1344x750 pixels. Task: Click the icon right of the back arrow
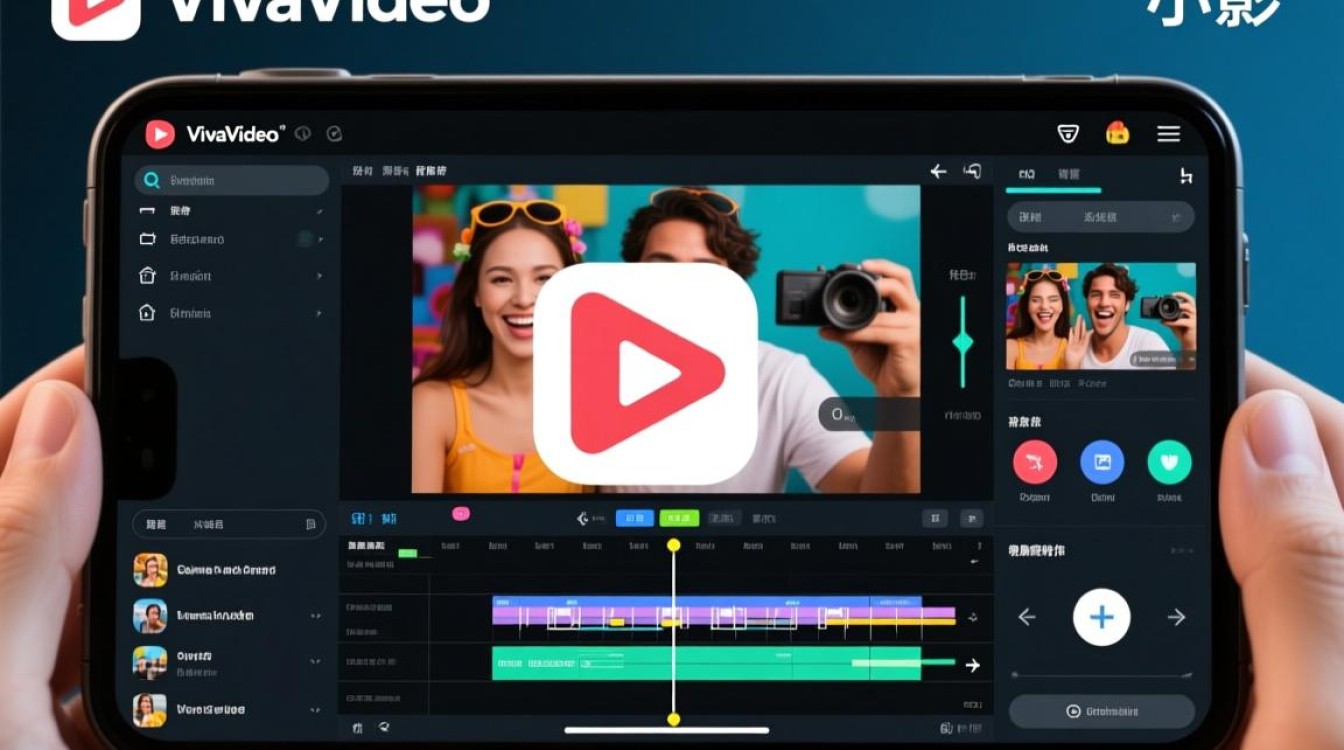tap(972, 172)
